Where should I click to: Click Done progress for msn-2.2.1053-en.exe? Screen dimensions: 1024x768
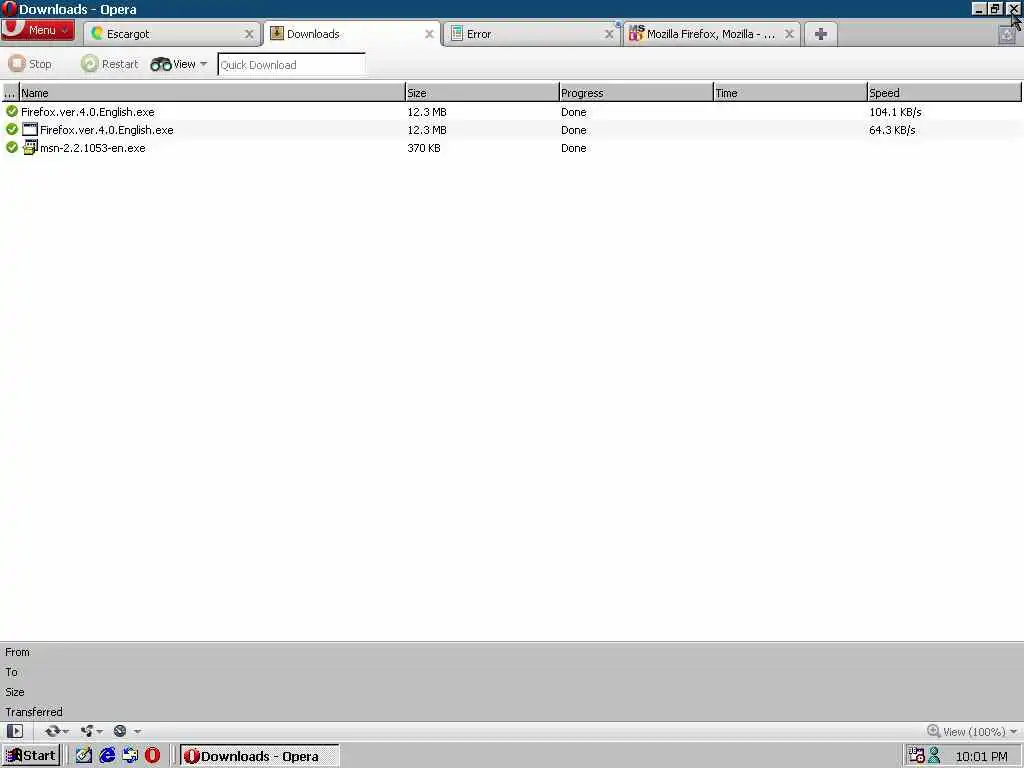click(x=573, y=148)
